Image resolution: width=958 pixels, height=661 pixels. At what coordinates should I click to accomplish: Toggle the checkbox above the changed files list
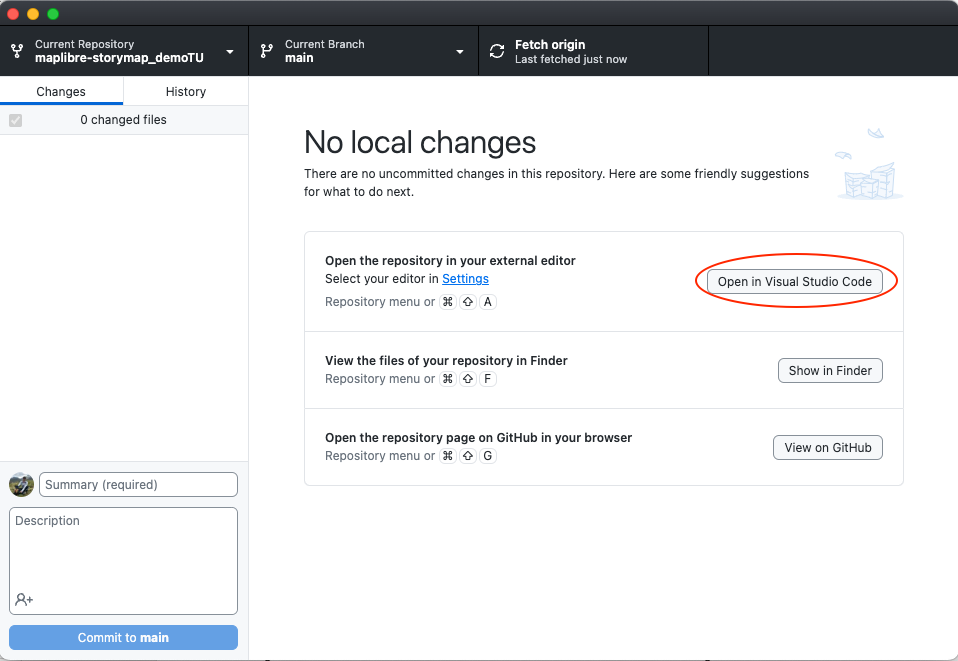(x=14, y=120)
